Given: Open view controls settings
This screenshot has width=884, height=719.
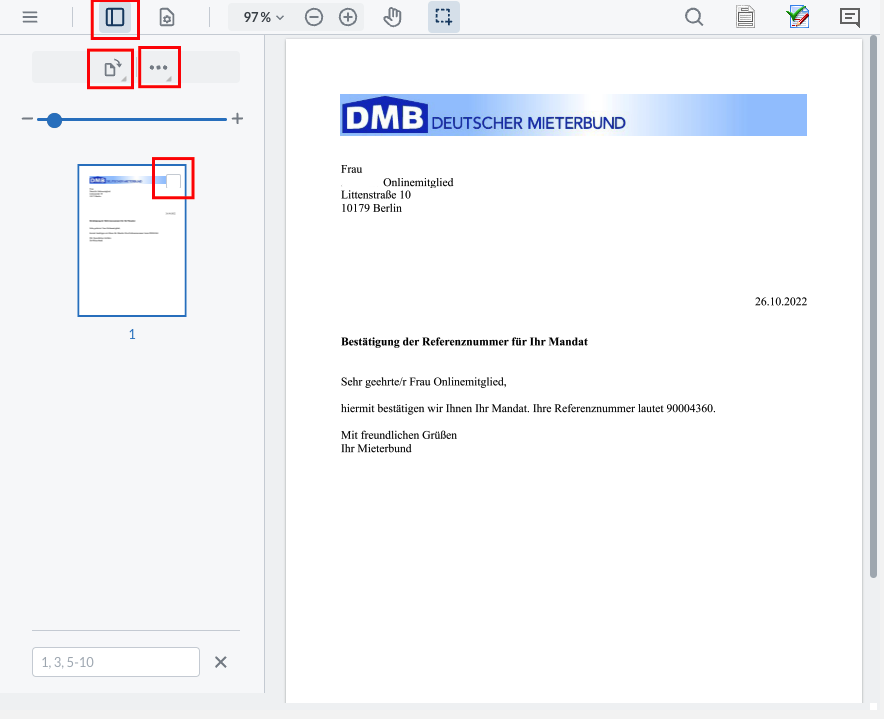Looking at the screenshot, I should click(167, 17).
